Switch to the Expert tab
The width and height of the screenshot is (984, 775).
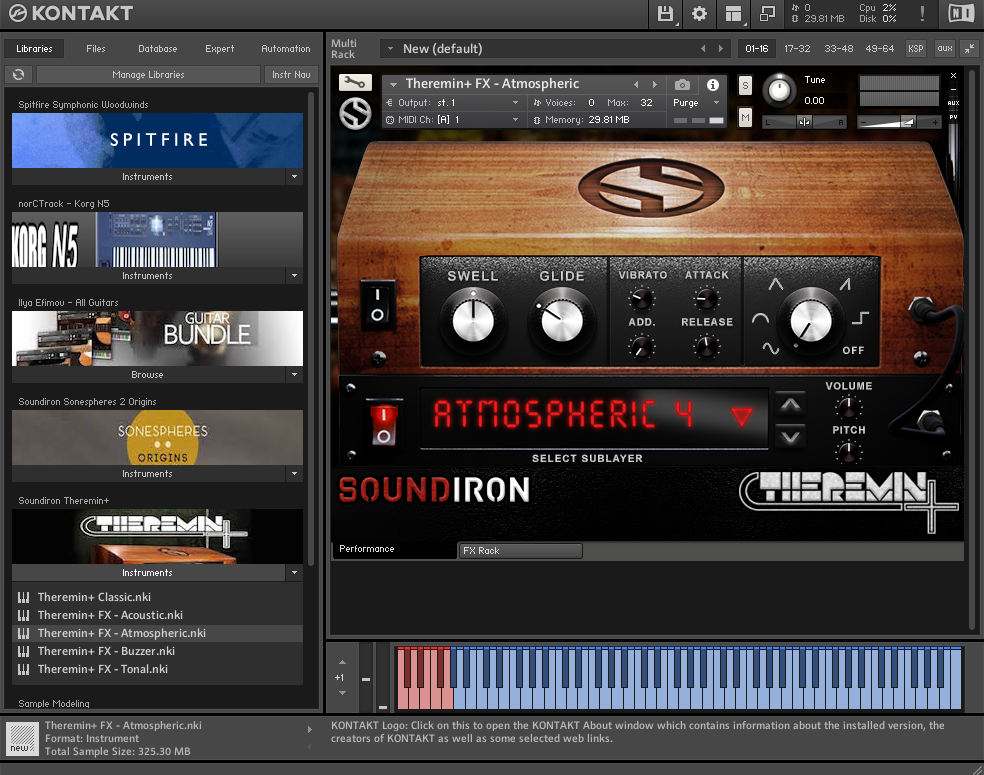point(219,48)
